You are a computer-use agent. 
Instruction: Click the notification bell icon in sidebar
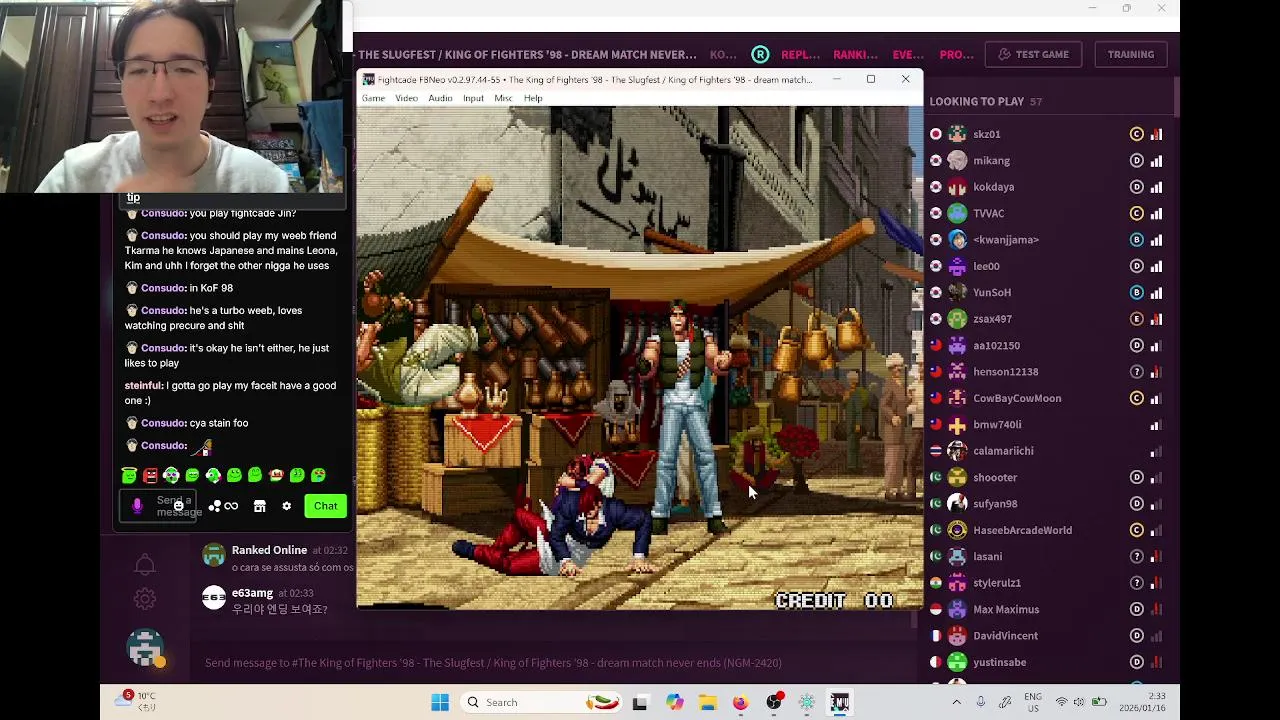click(x=145, y=565)
